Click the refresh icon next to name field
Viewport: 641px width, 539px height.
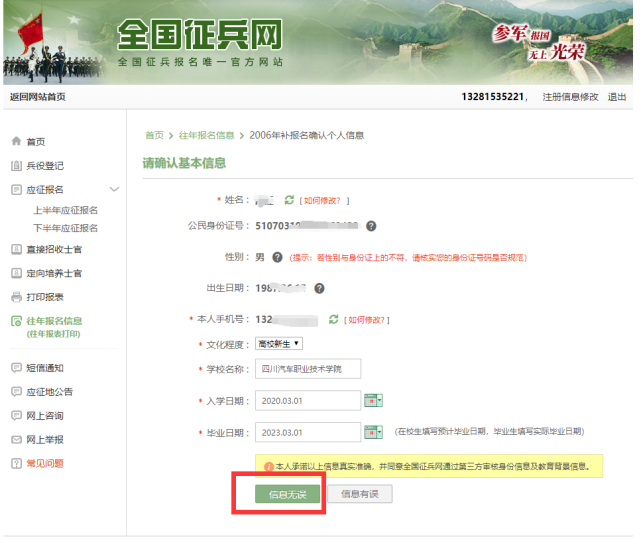289,200
